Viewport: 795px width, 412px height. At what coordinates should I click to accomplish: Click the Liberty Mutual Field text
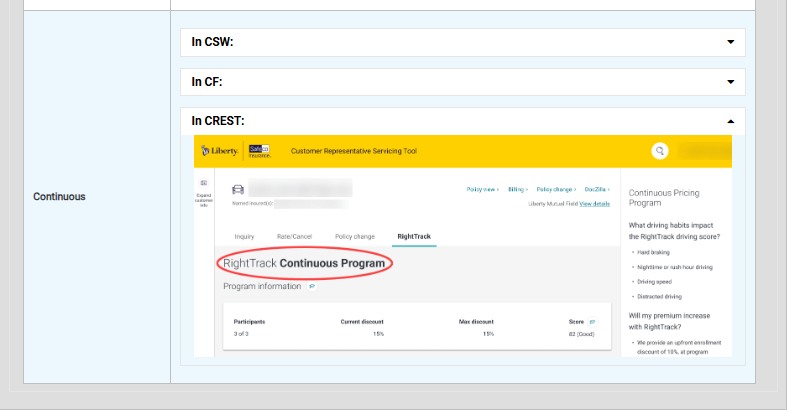(553, 204)
